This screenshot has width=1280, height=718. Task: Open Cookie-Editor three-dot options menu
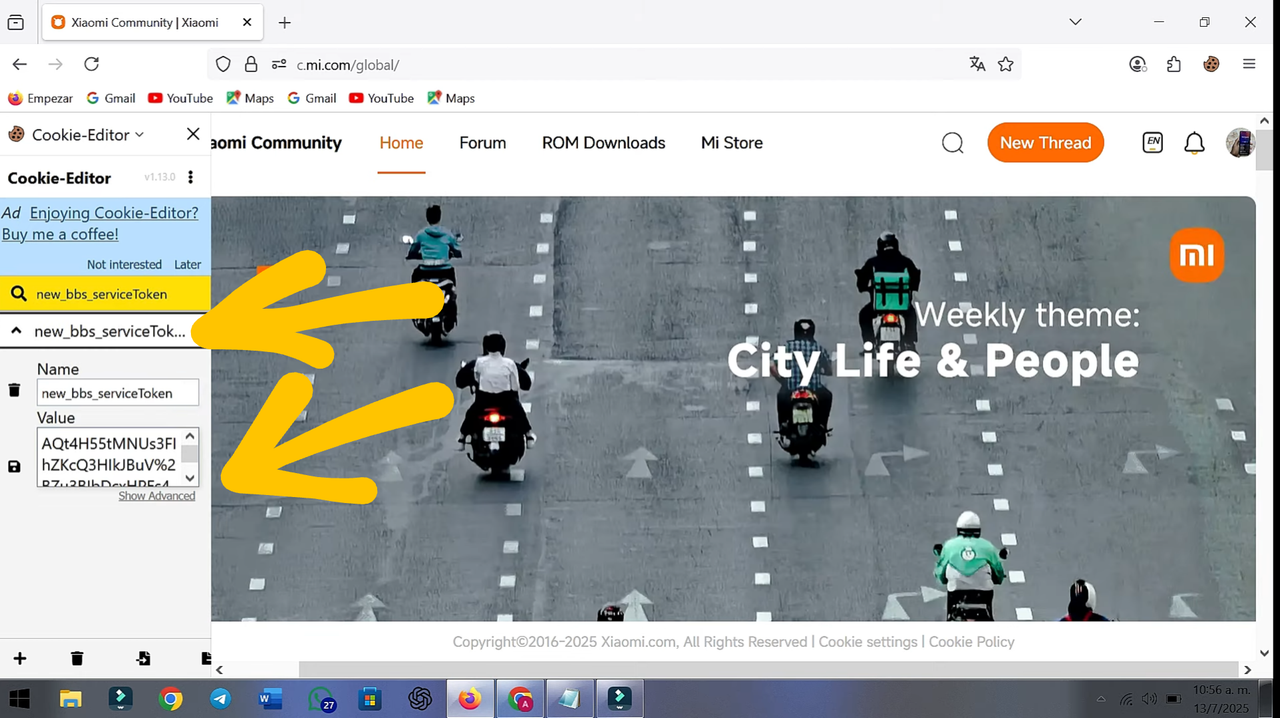coord(190,177)
